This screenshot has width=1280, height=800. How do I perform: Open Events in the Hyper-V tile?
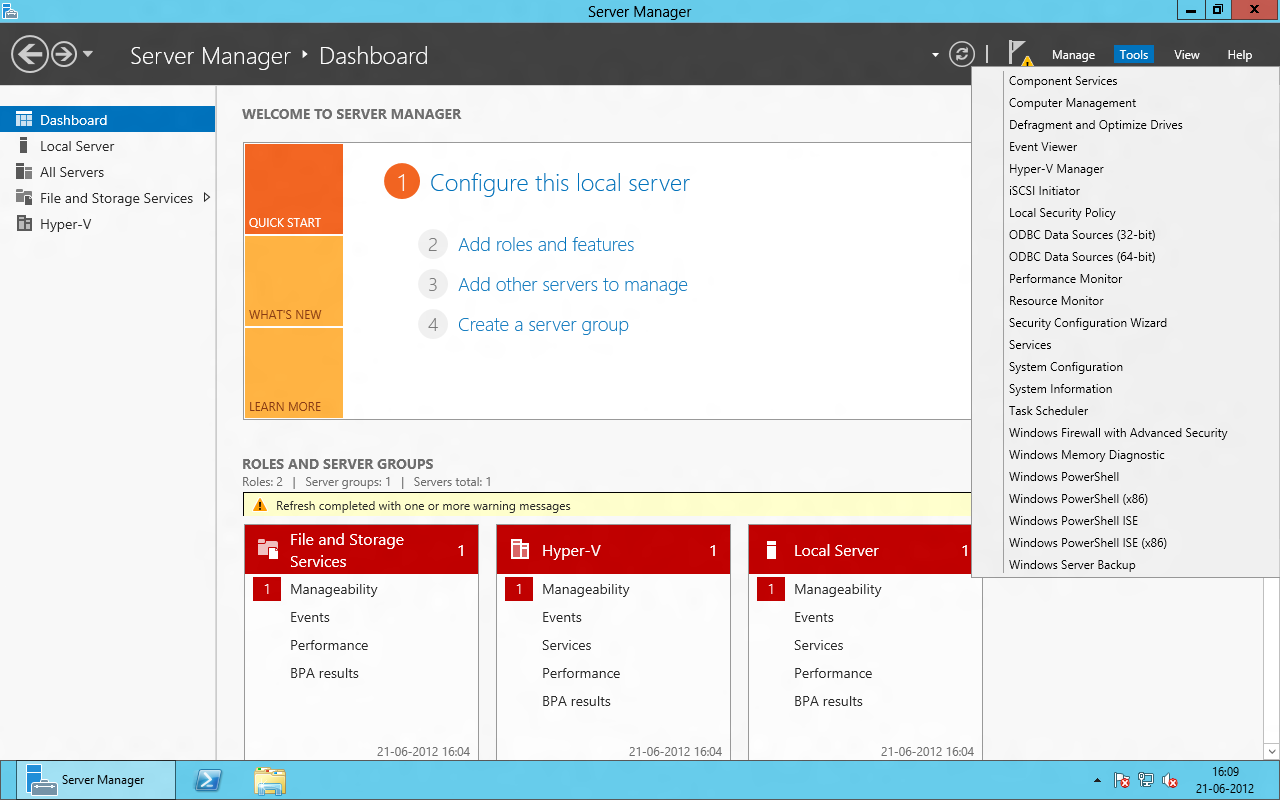pos(562,617)
